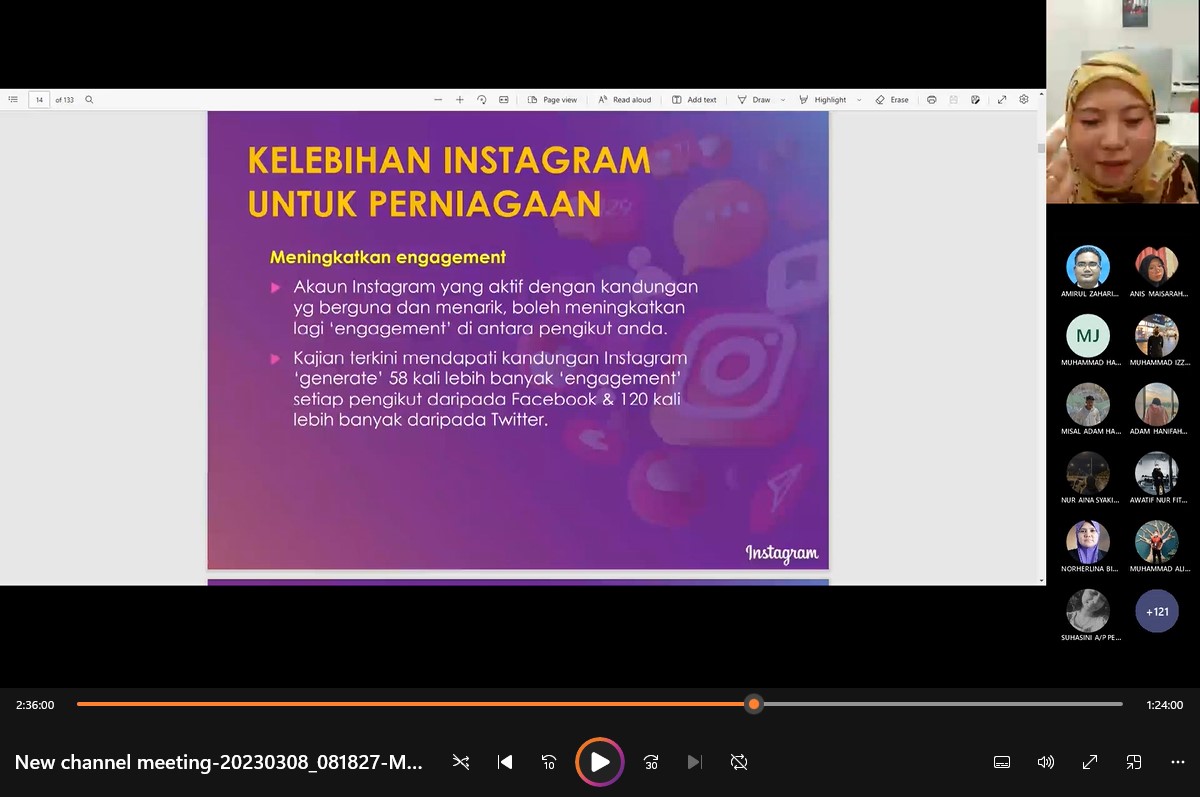Expand the Highlight color dropdown arrow
Image resolution: width=1200 pixels, height=797 pixels.
tap(859, 100)
